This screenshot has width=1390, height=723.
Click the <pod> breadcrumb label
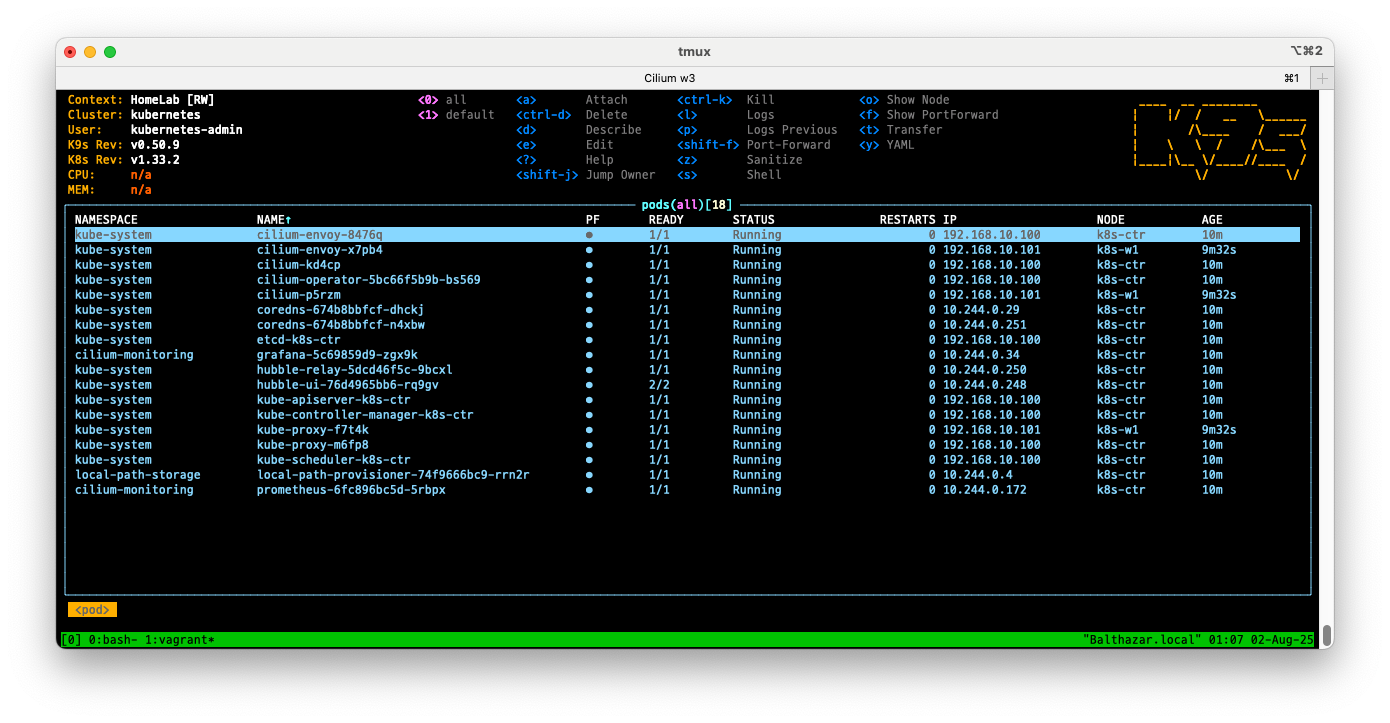tap(92, 610)
